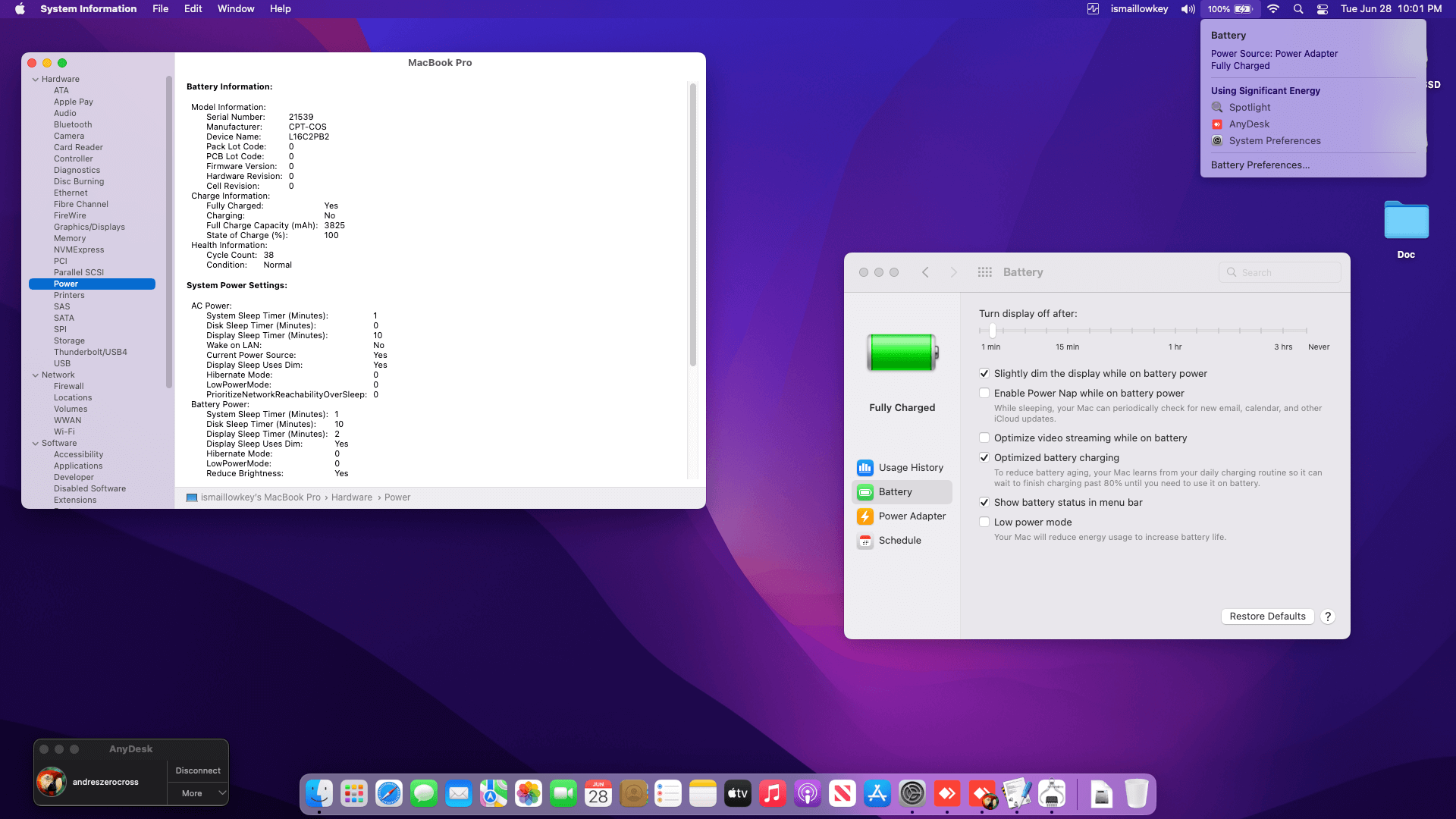
Task: Open Calendar showing 28 in the Dock
Action: (x=598, y=794)
